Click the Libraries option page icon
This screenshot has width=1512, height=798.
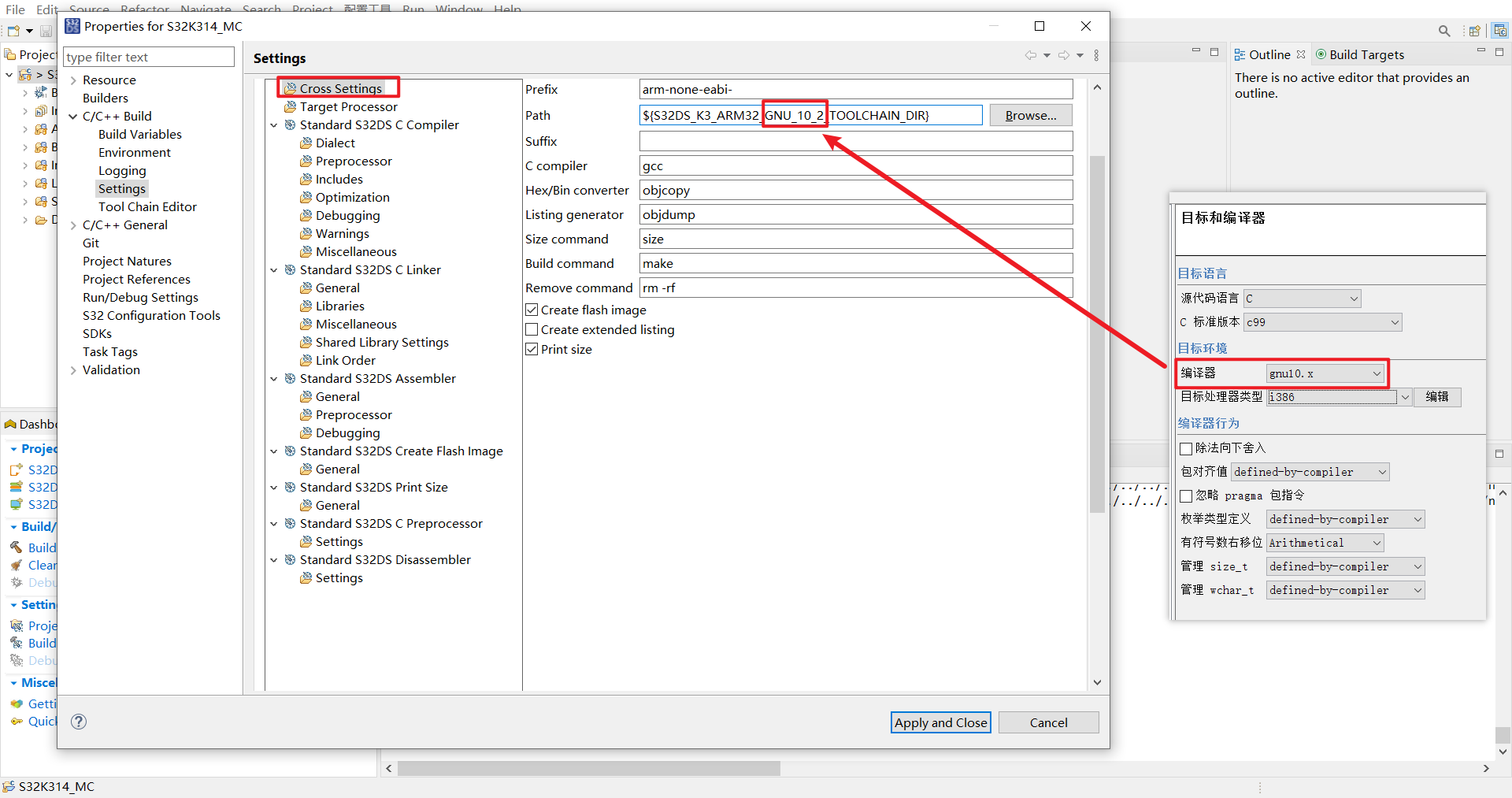point(306,306)
